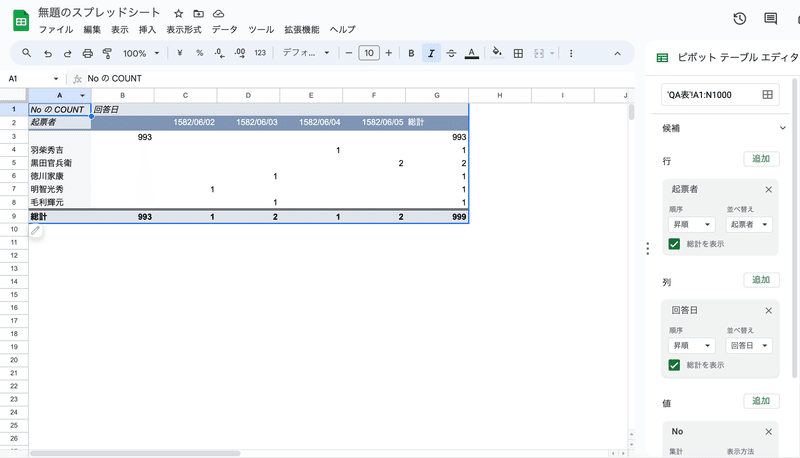This screenshot has width=800, height=458.
Task: Select data range grid icon
Action: (767, 94)
